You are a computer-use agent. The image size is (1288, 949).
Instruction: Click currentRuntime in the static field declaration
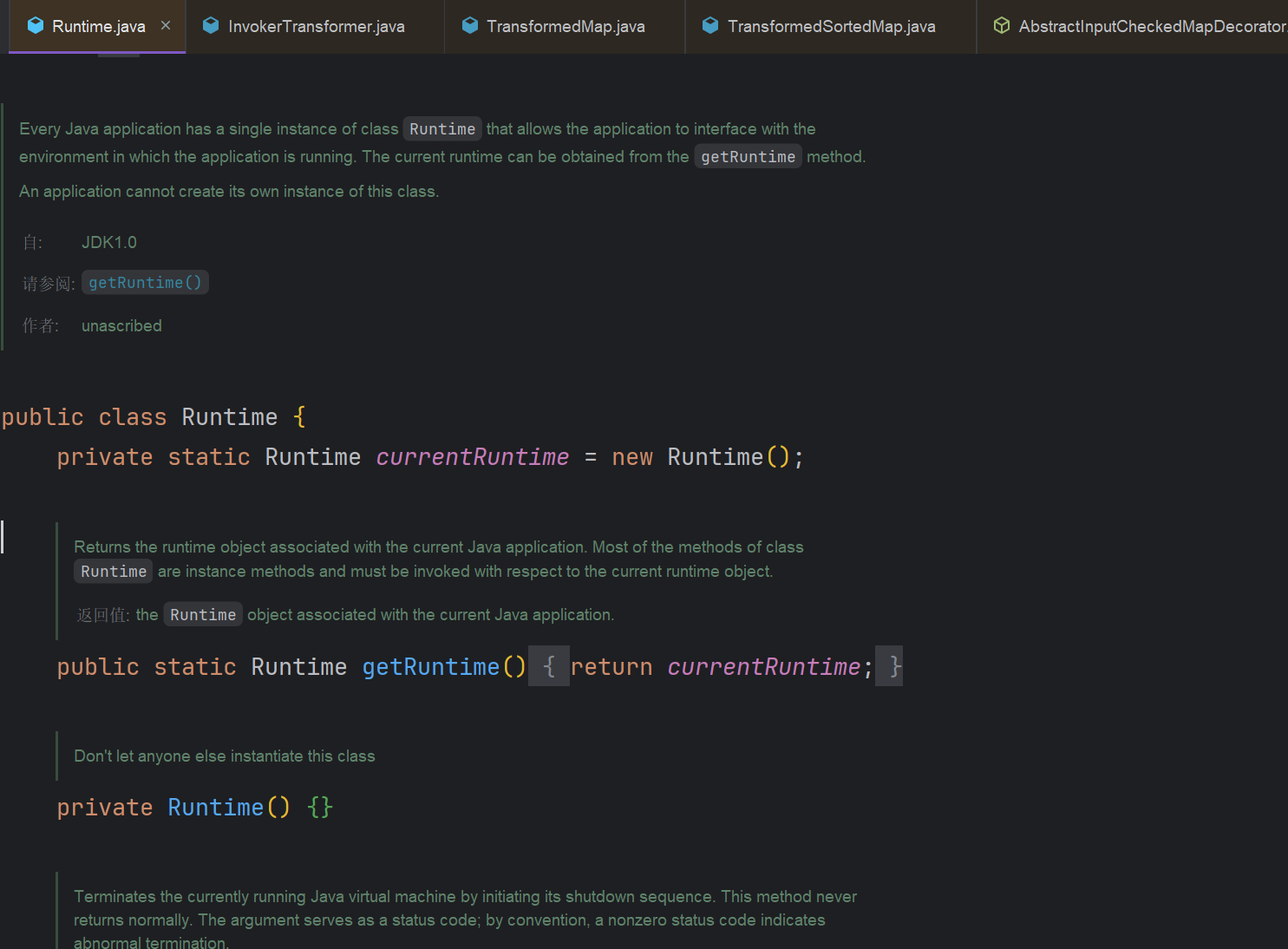pos(473,457)
